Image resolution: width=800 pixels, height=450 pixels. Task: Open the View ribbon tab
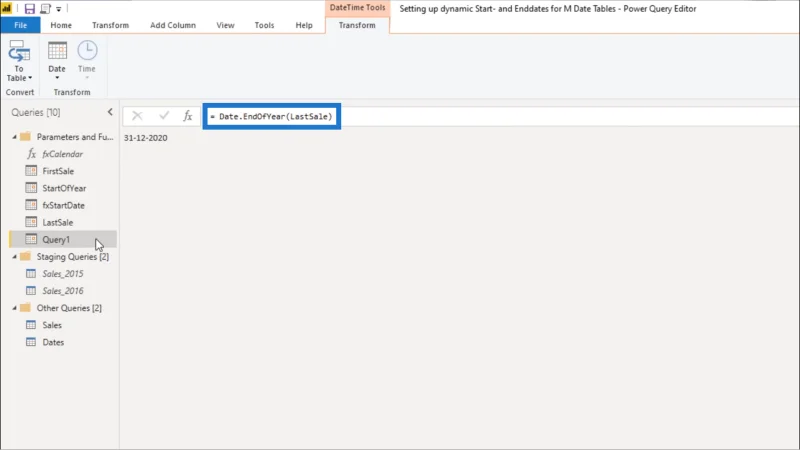(225, 25)
